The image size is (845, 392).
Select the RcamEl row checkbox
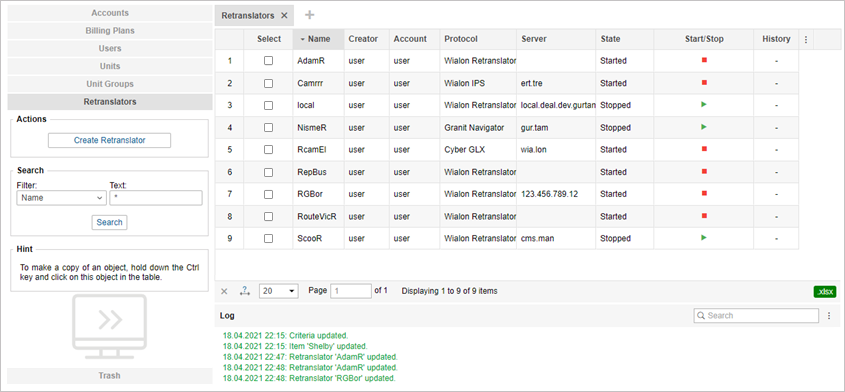[268, 150]
